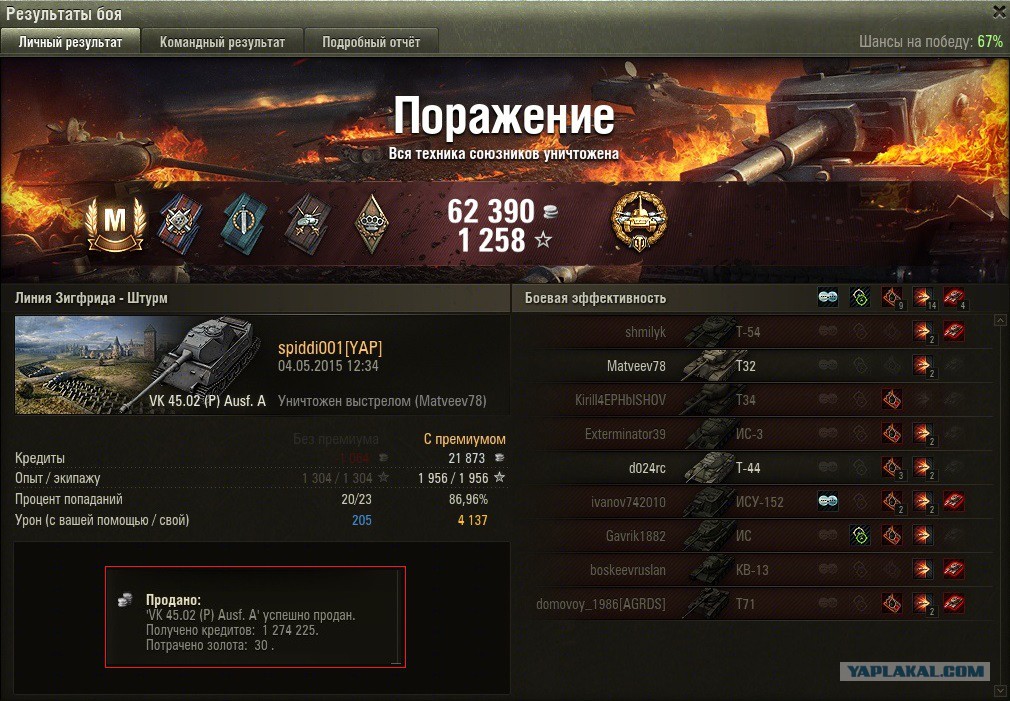The height and width of the screenshot is (701, 1010).
Task: Click the spotted icon in ivanov742010 row
Action: (x=828, y=501)
